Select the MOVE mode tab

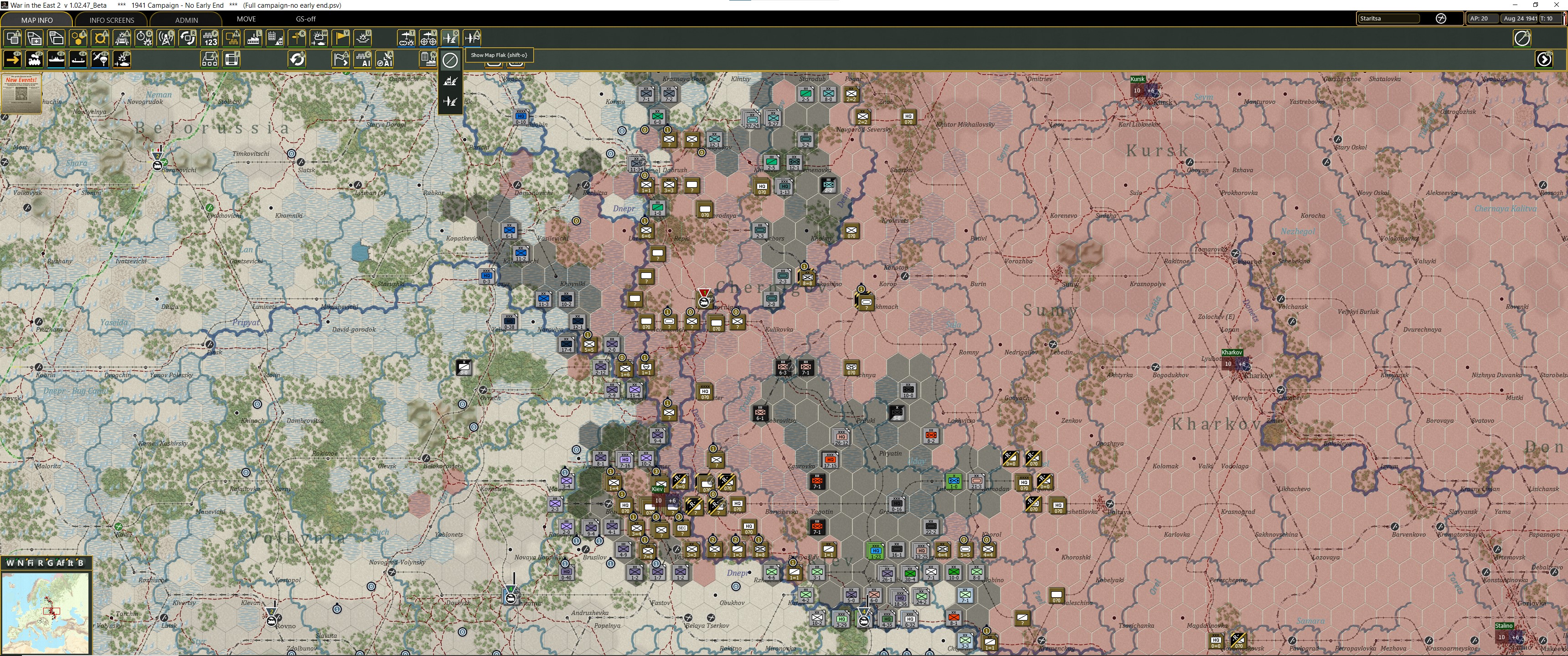[x=246, y=20]
